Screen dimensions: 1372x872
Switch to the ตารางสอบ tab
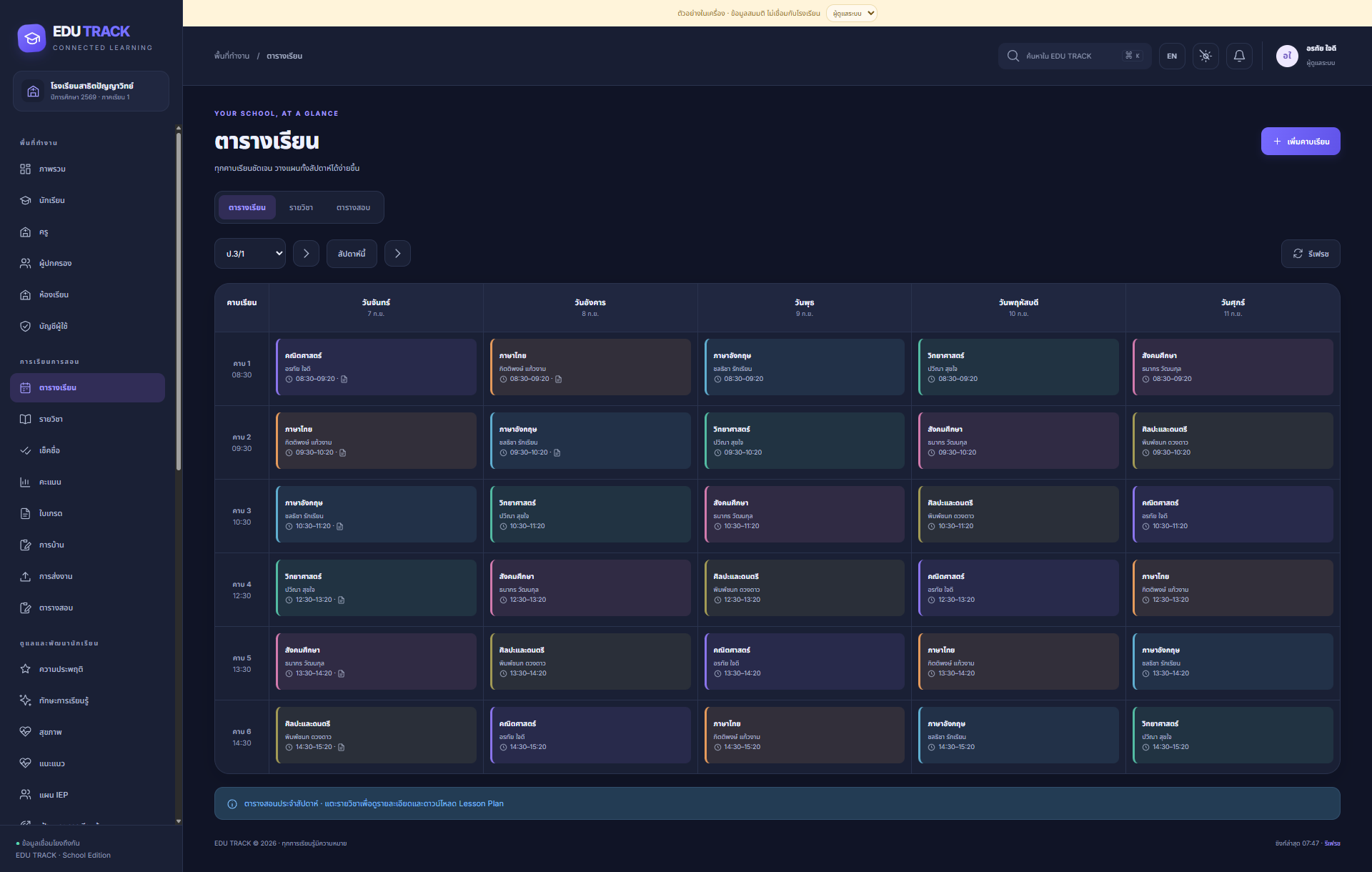tap(353, 207)
